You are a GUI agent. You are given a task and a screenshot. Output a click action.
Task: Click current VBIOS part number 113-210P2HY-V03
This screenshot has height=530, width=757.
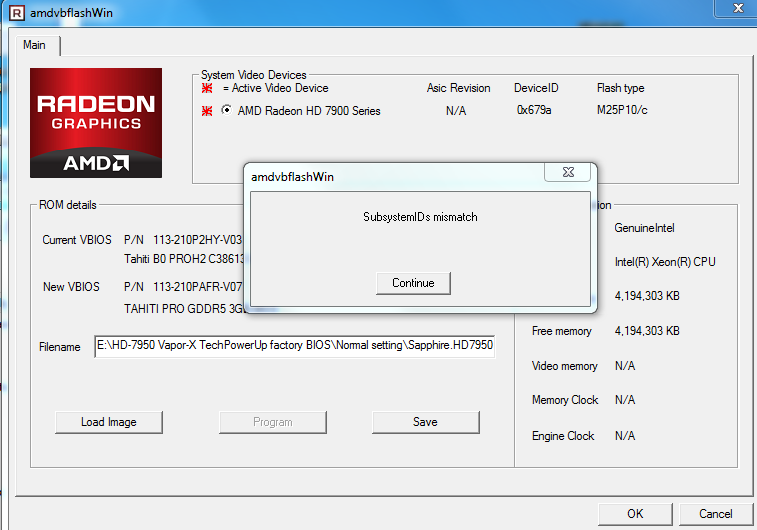point(197,240)
